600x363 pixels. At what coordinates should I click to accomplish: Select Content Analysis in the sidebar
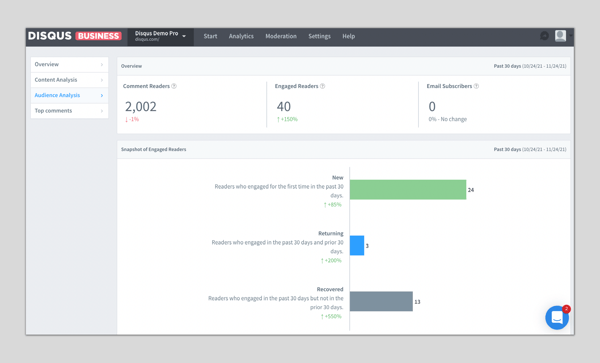(x=69, y=80)
